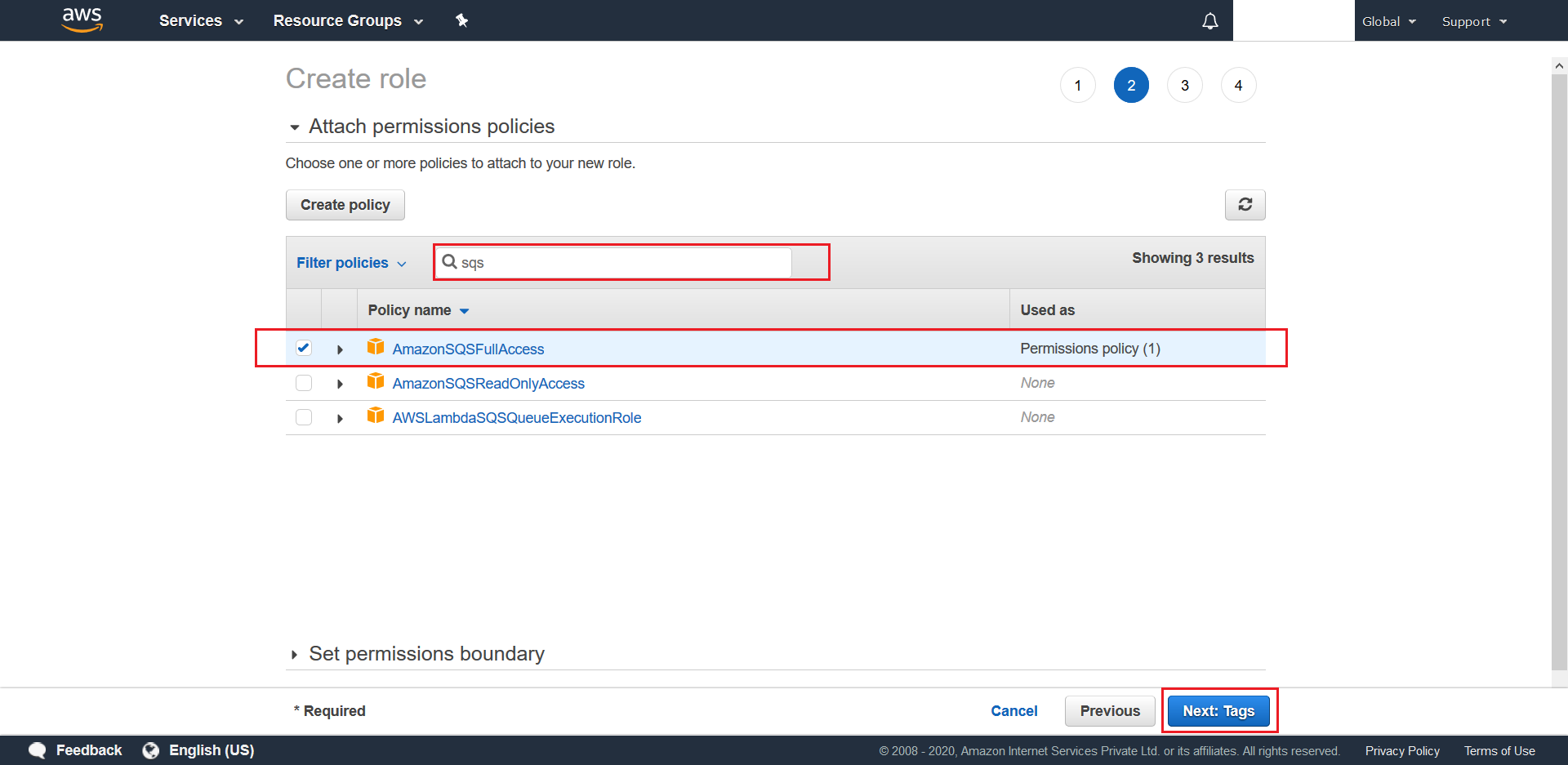1568x765 pixels.
Task: Click the Create policy button
Action: click(x=345, y=205)
